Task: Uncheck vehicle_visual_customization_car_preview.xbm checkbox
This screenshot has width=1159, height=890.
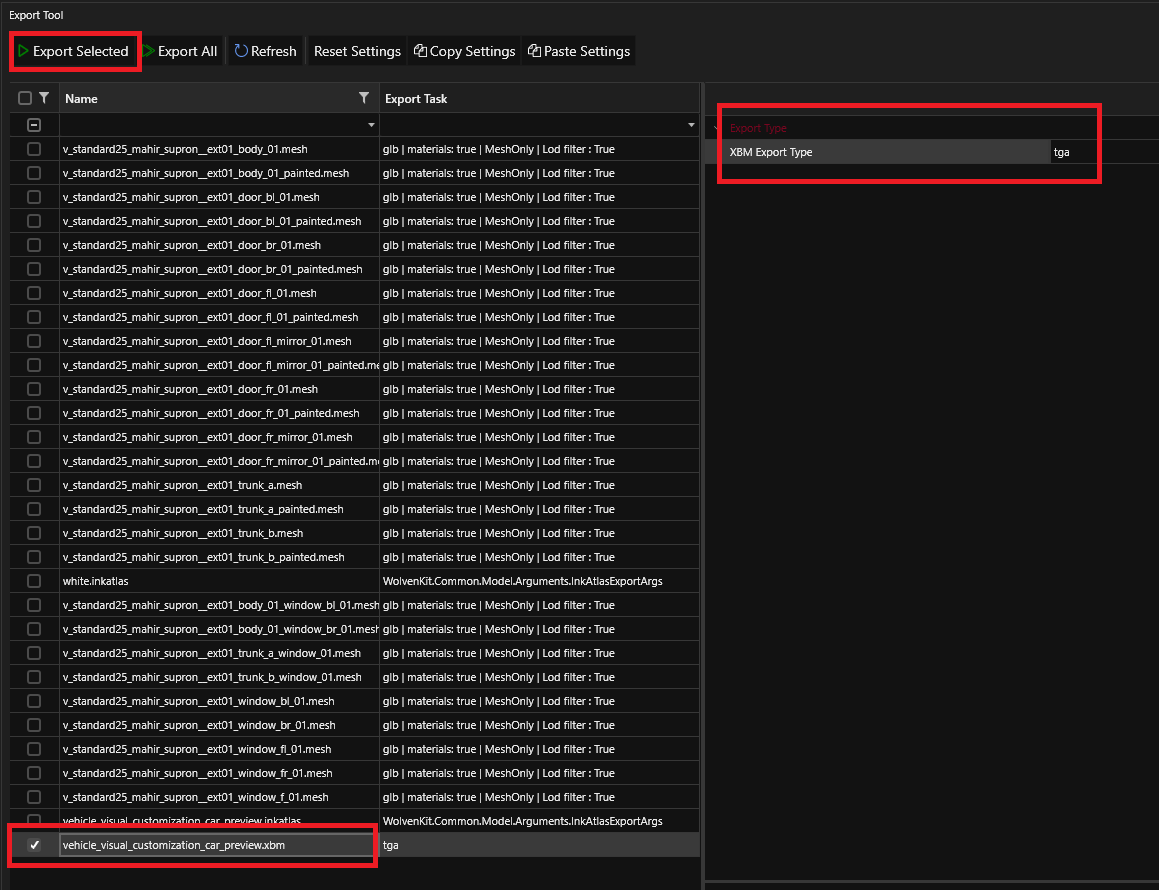Action: (x=34, y=845)
